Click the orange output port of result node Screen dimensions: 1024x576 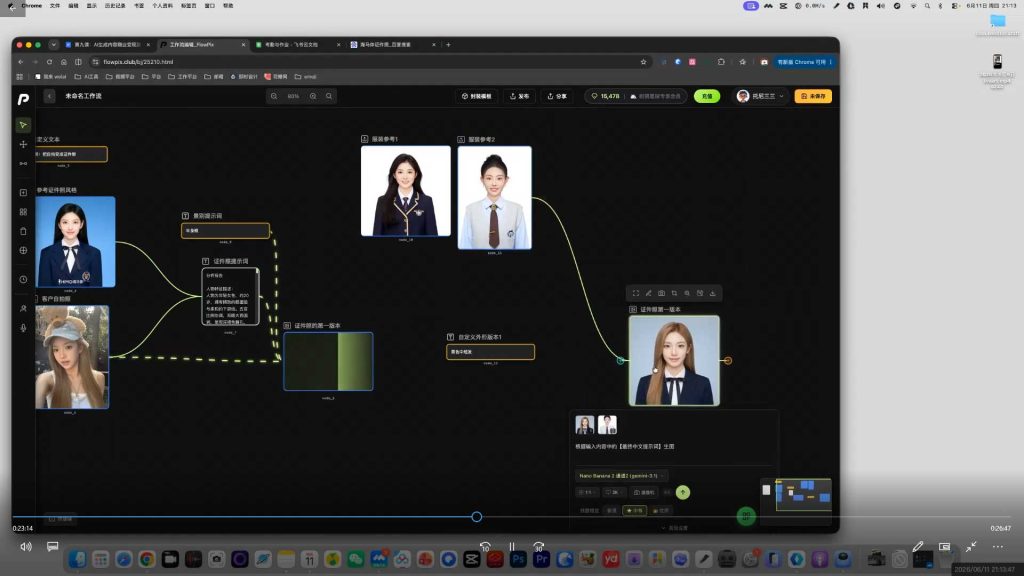click(728, 360)
